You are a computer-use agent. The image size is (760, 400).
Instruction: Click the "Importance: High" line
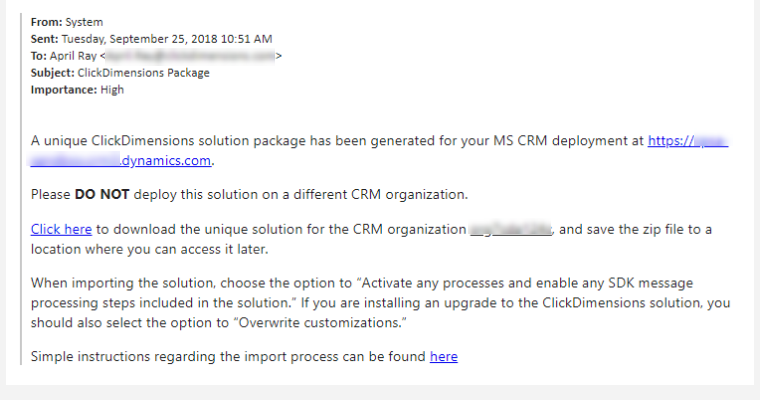[x=78, y=89]
